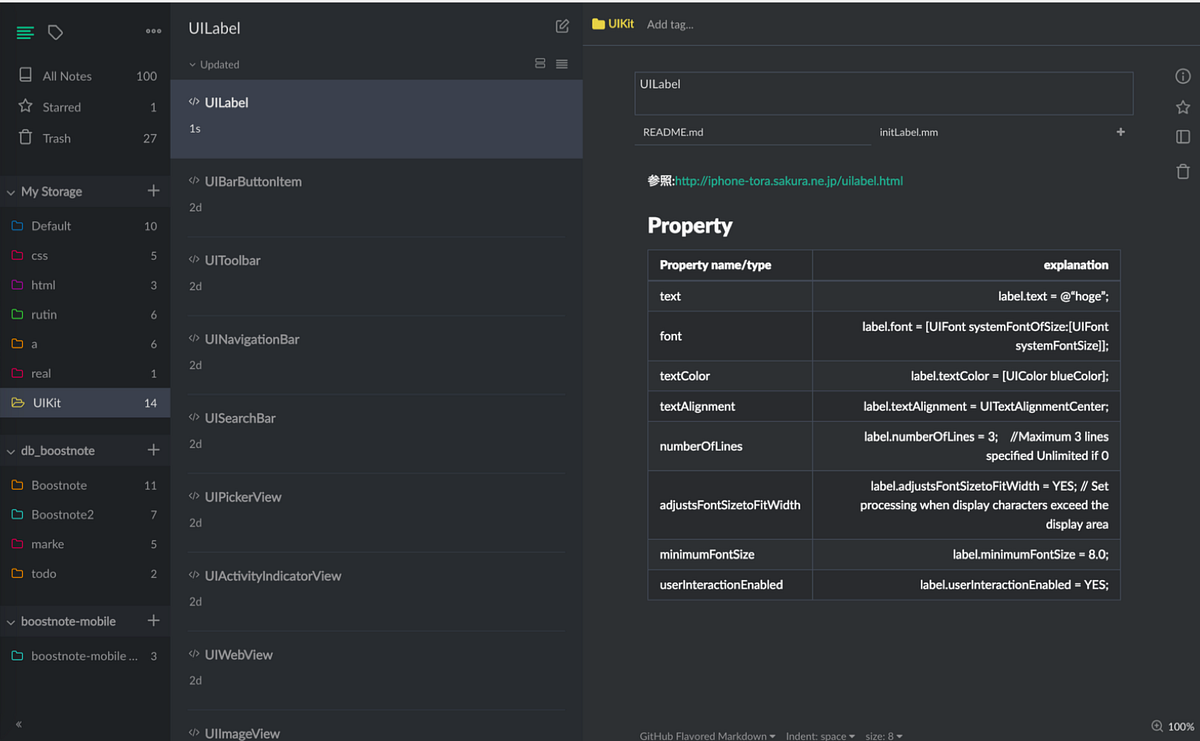Select the UILabel note title input field
The width and height of the screenshot is (1200, 741).
(883, 93)
